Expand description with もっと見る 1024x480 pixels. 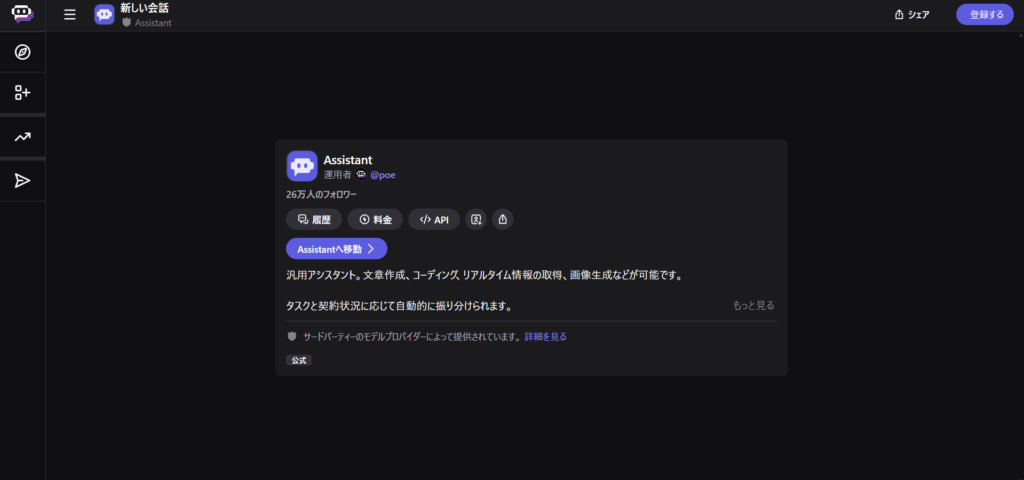click(753, 305)
